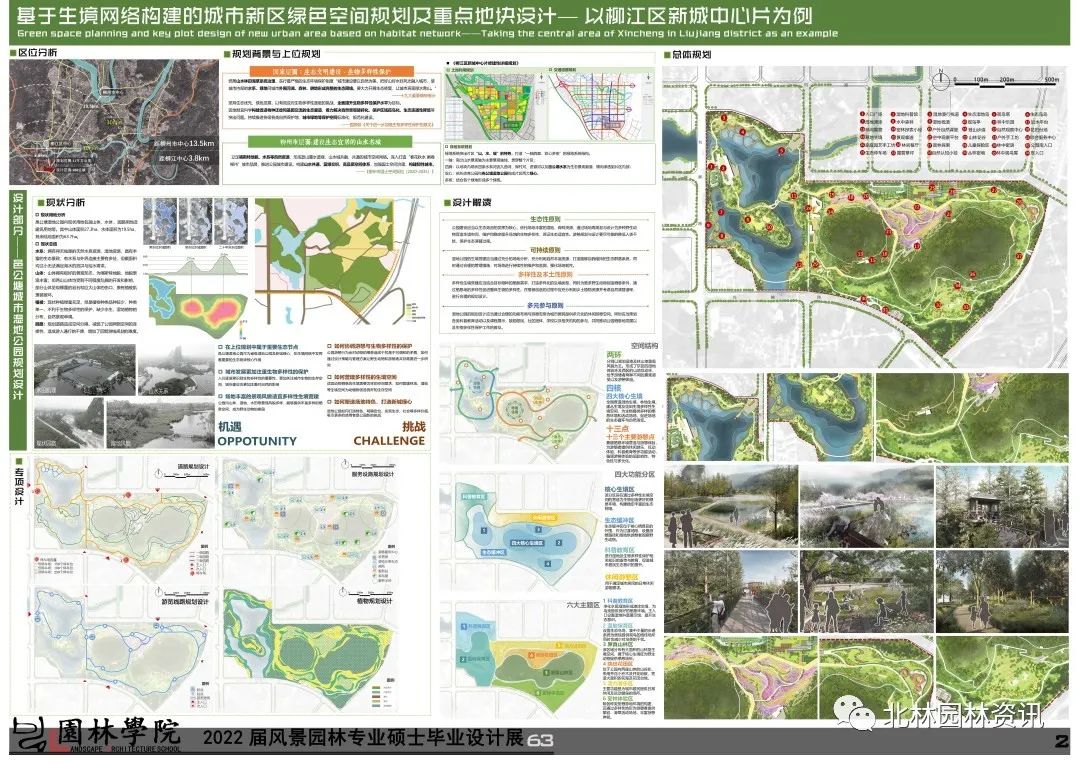Click the English subtitle starting 'Green space planning'
This screenshot has width=1080, height=764.
click(x=427, y=33)
